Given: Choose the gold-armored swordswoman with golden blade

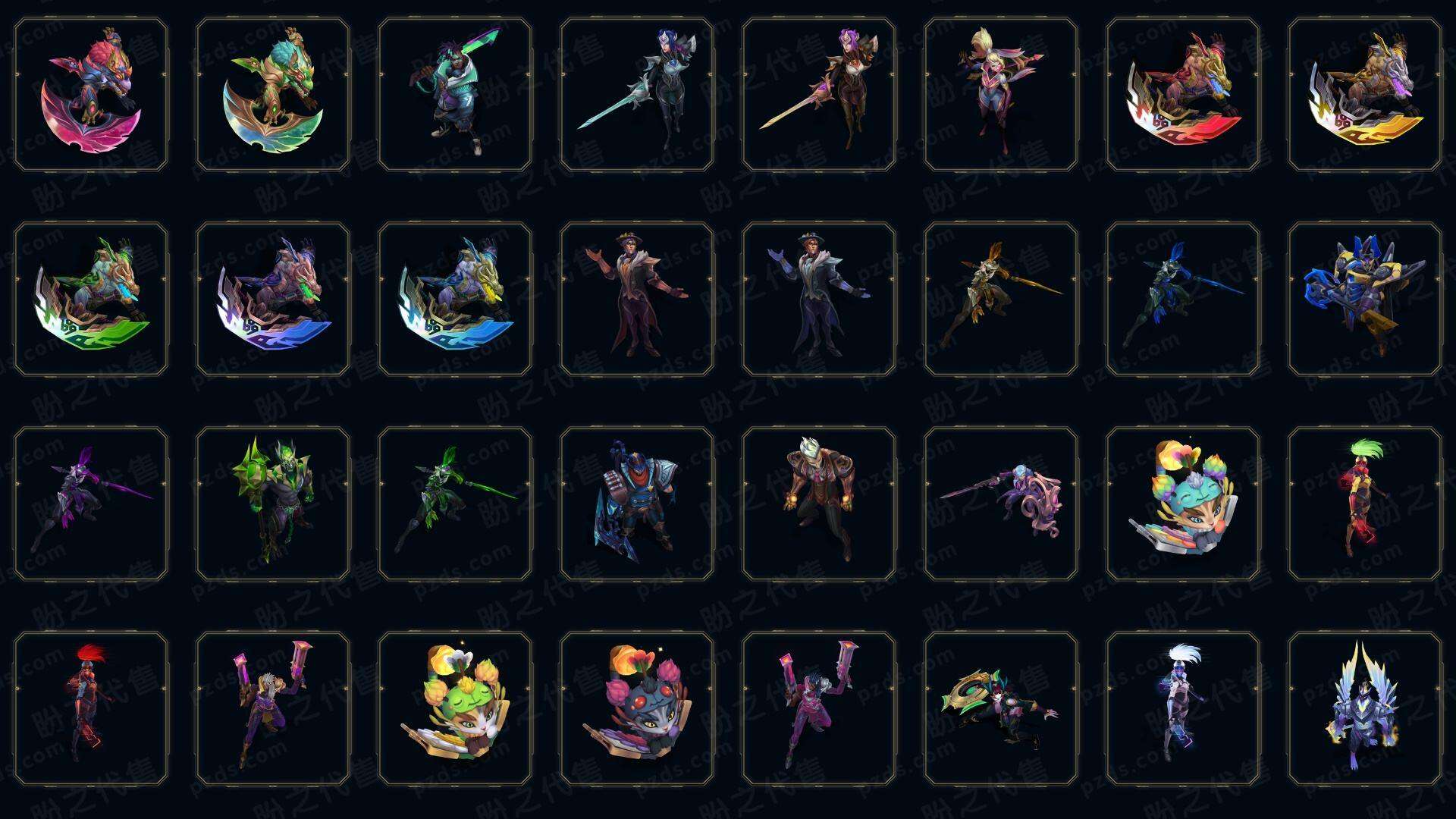Looking at the screenshot, I should click(x=819, y=95).
